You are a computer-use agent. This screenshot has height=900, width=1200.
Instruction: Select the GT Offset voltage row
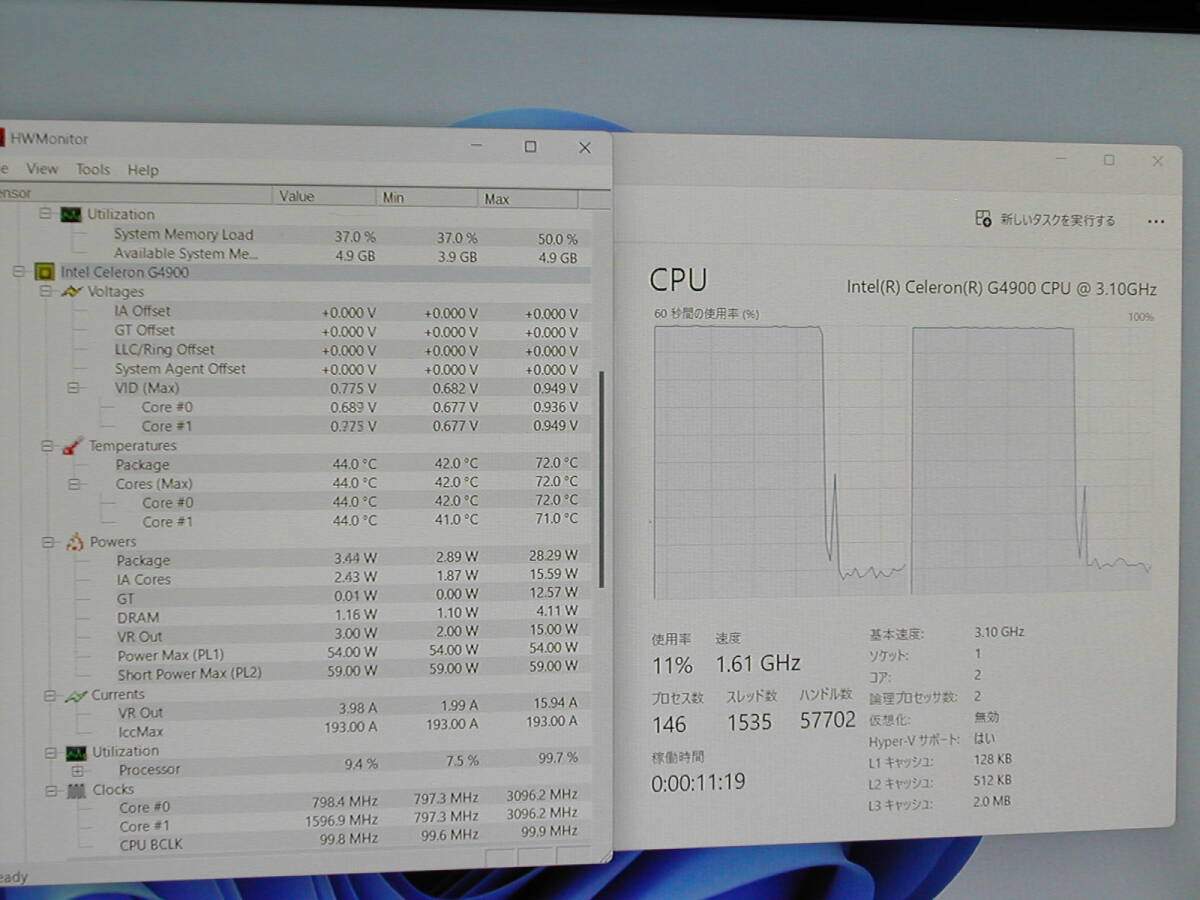coord(296,330)
